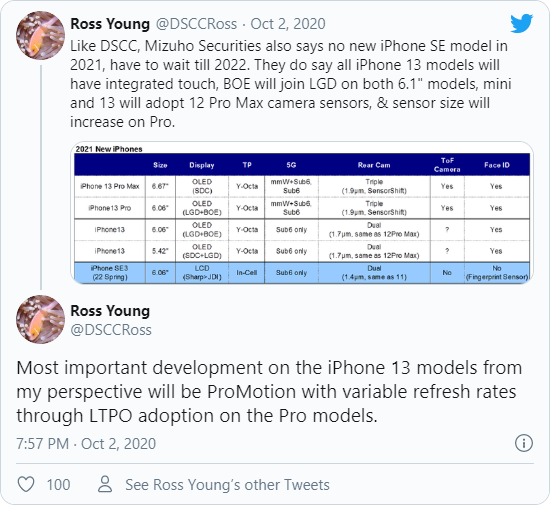The height and width of the screenshot is (505, 550).
Task: Click the ProMotion main tweet text
Action: pyautogui.click(x=269, y=392)
